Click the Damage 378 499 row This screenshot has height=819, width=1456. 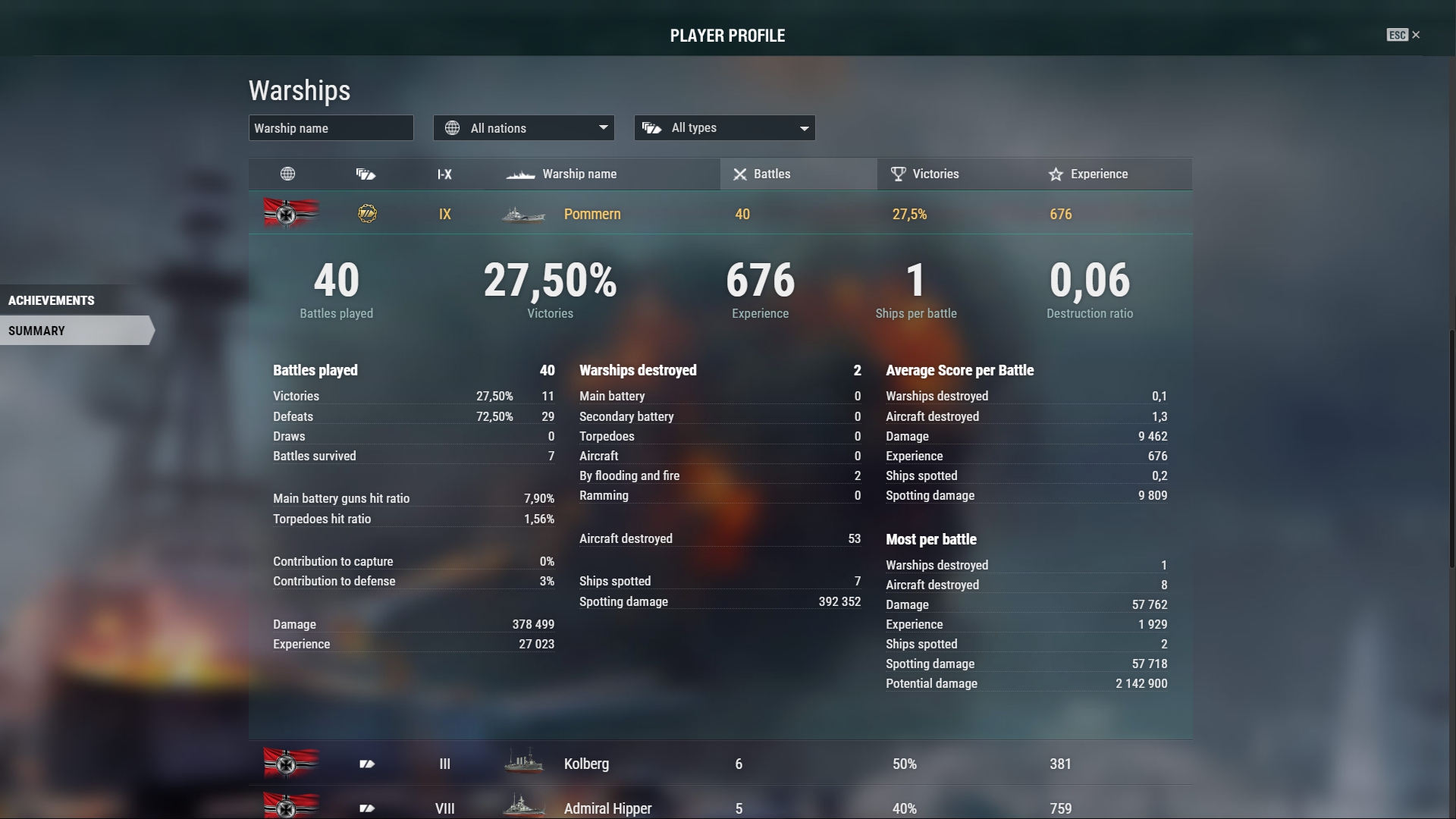413,624
